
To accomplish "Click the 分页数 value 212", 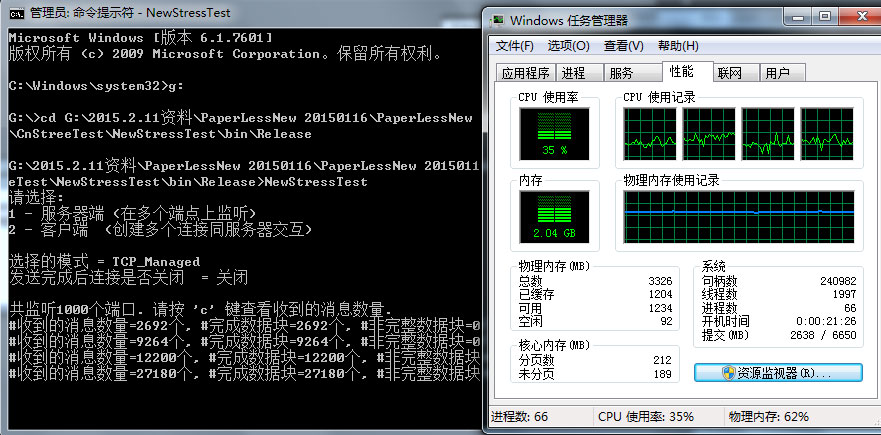I will tap(663, 360).
